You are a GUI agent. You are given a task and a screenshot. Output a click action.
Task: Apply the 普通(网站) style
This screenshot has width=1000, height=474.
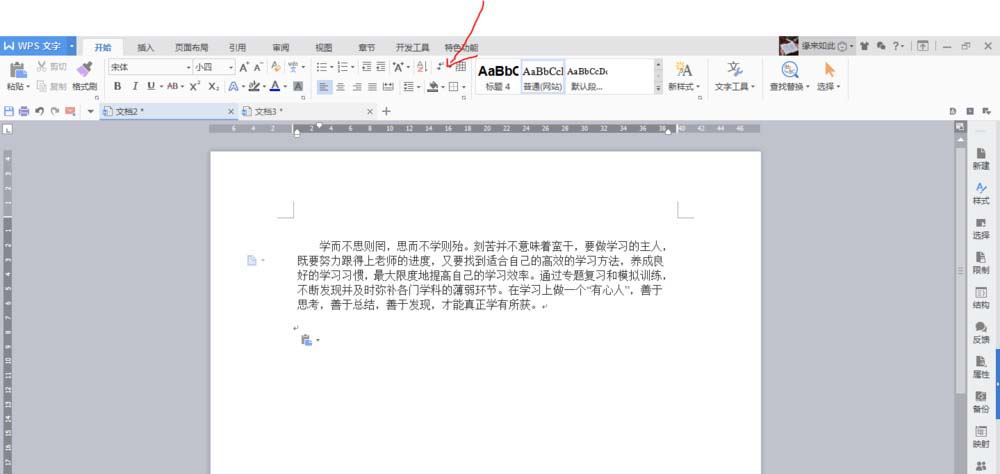543,77
